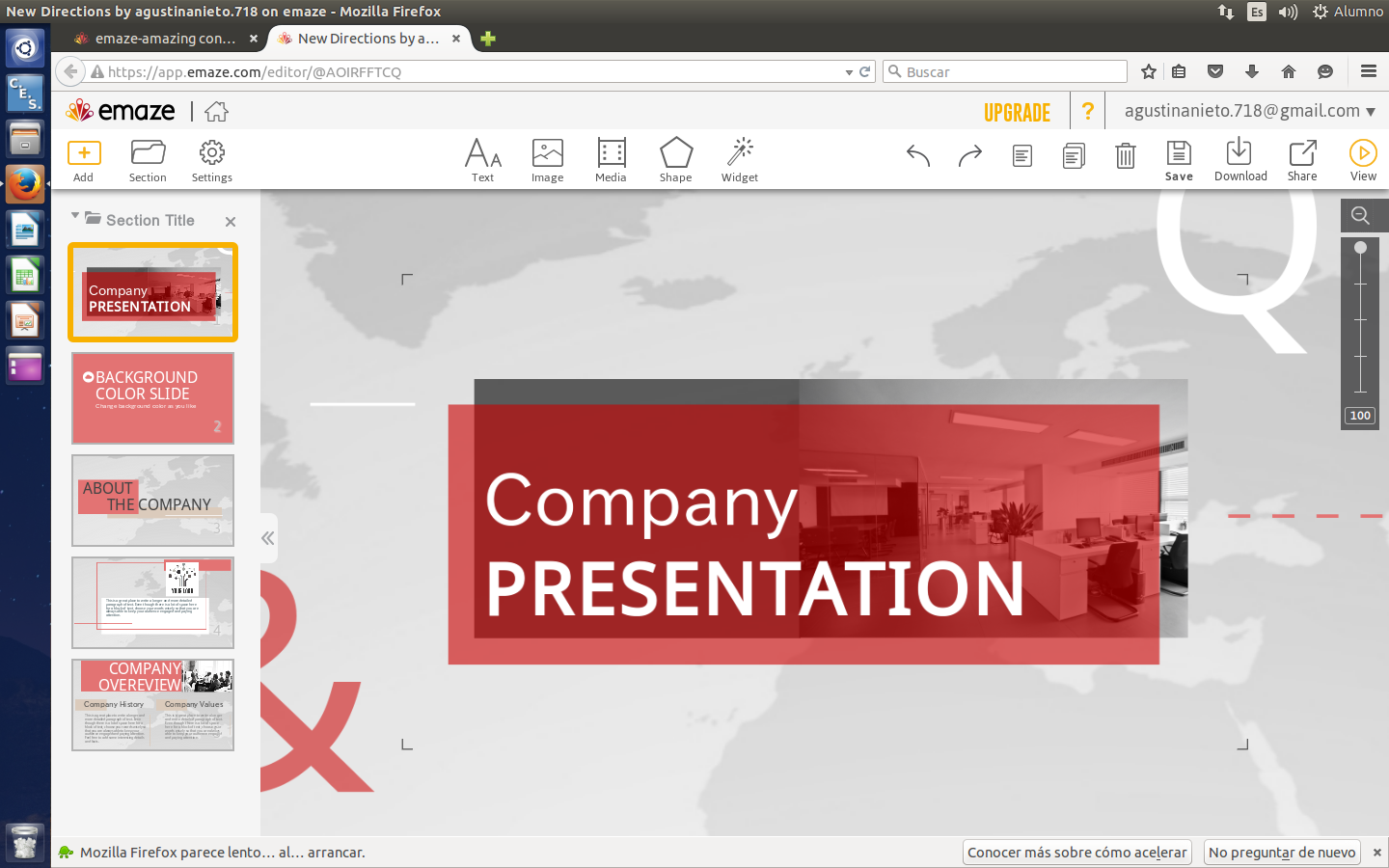Insert a Text element
Viewport: 1389px width, 868px height.
coord(482,160)
